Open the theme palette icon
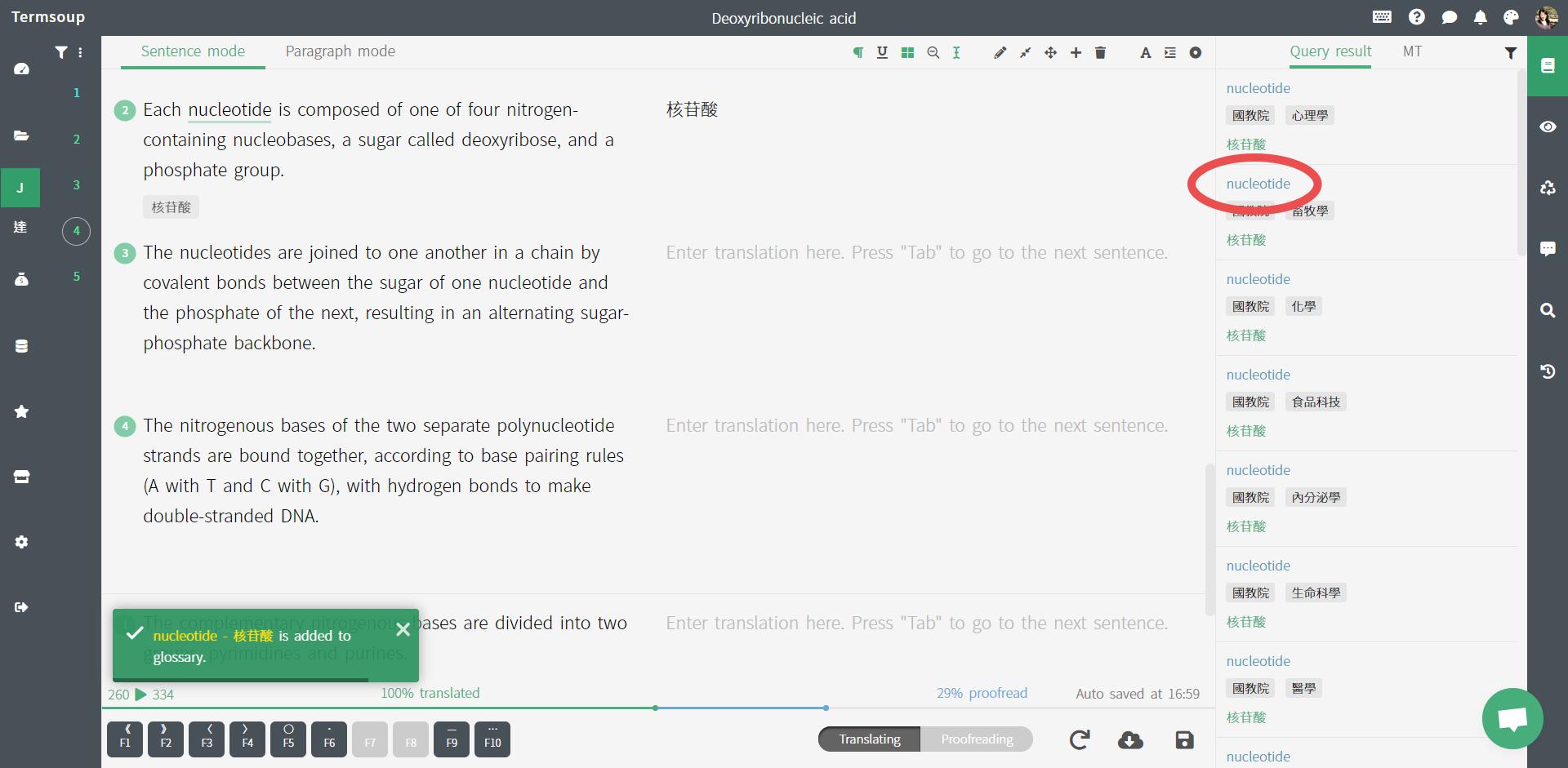The image size is (1568, 768). coord(1511,17)
